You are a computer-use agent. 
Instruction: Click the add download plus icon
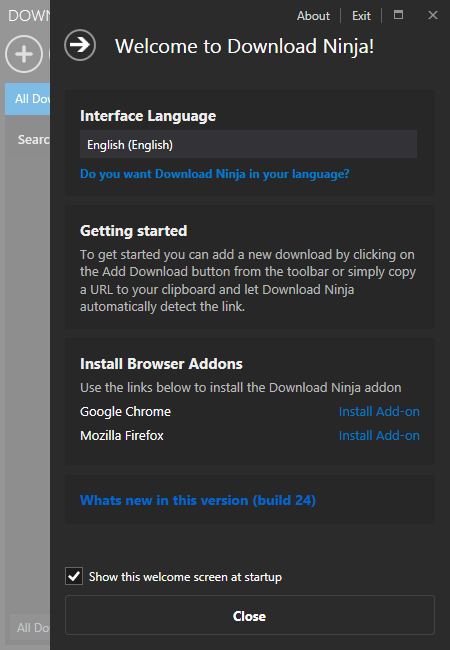tap(24, 54)
